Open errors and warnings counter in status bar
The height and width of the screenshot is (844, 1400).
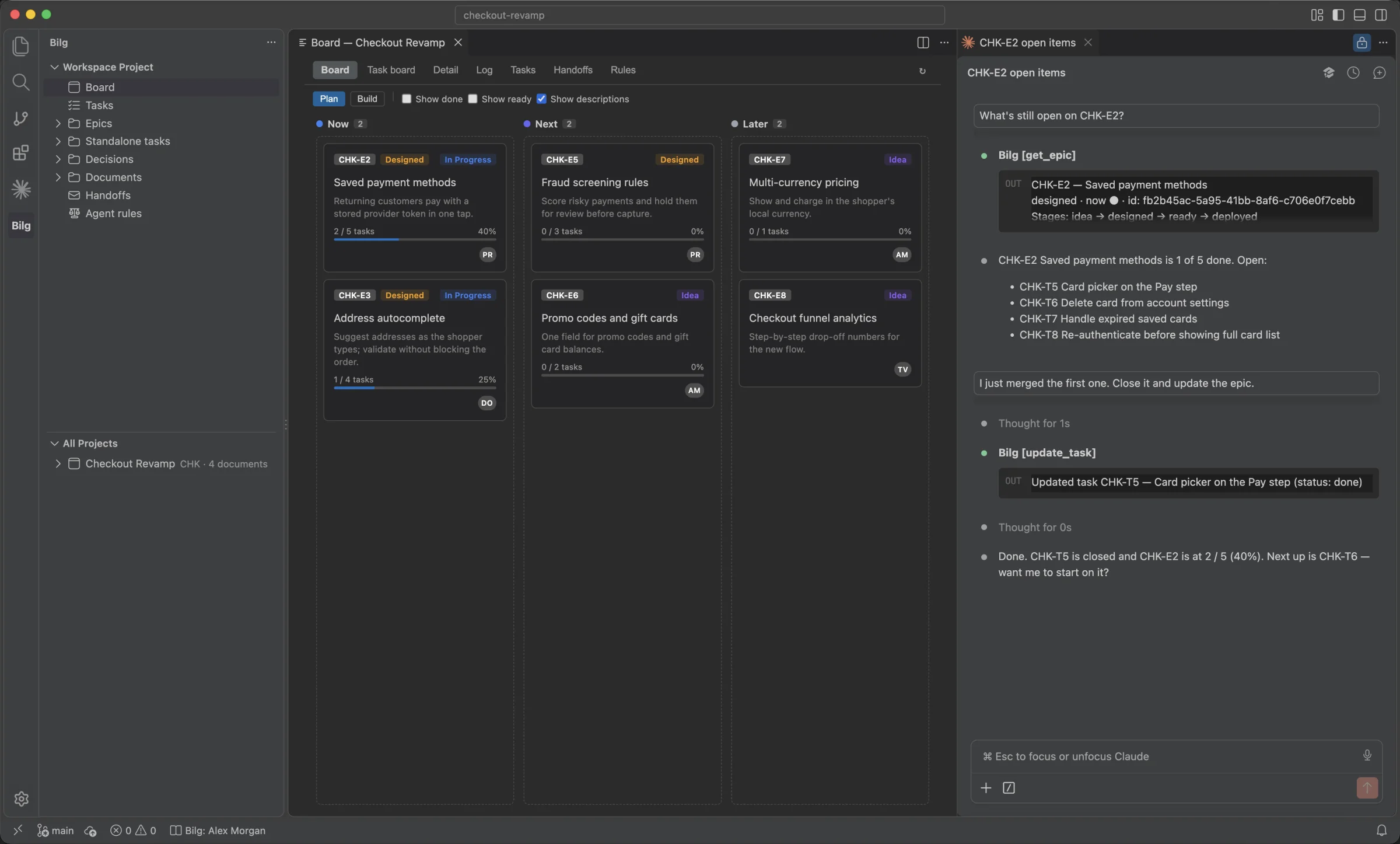pyautogui.click(x=134, y=830)
